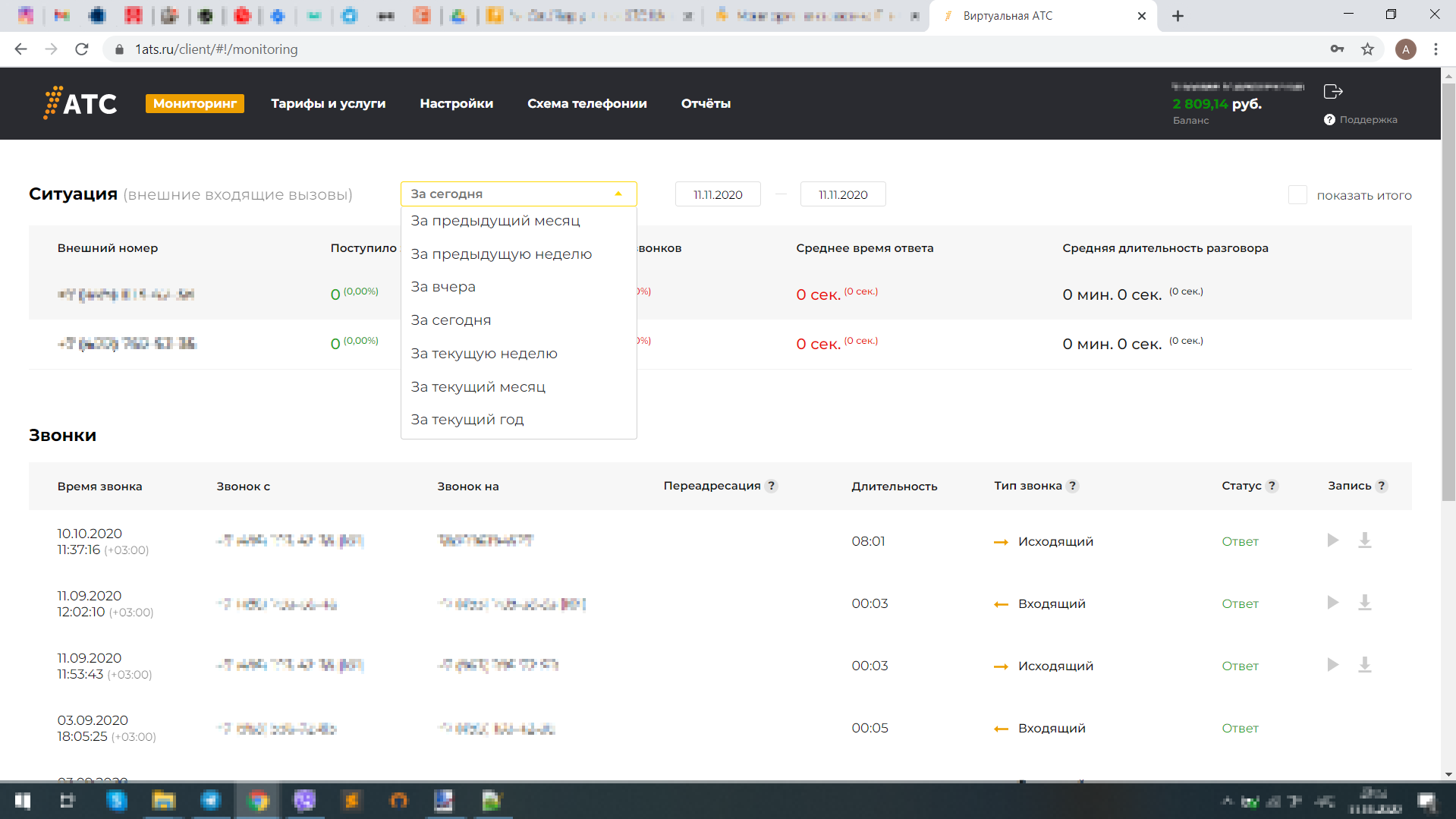This screenshot has width=1456, height=819.
Task: Open Отчёты page
Action: (x=706, y=104)
